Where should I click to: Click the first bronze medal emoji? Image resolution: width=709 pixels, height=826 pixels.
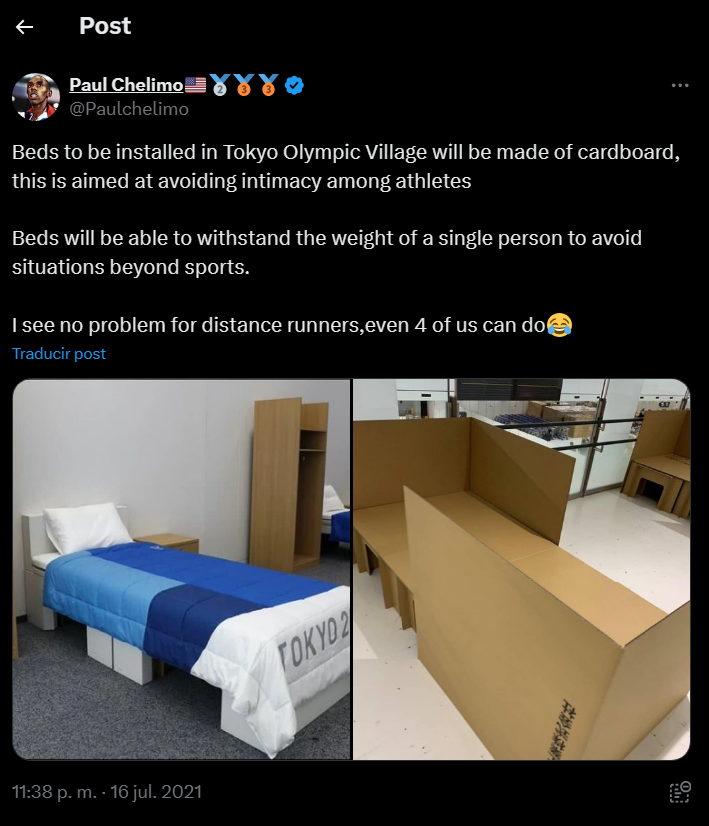[243, 85]
